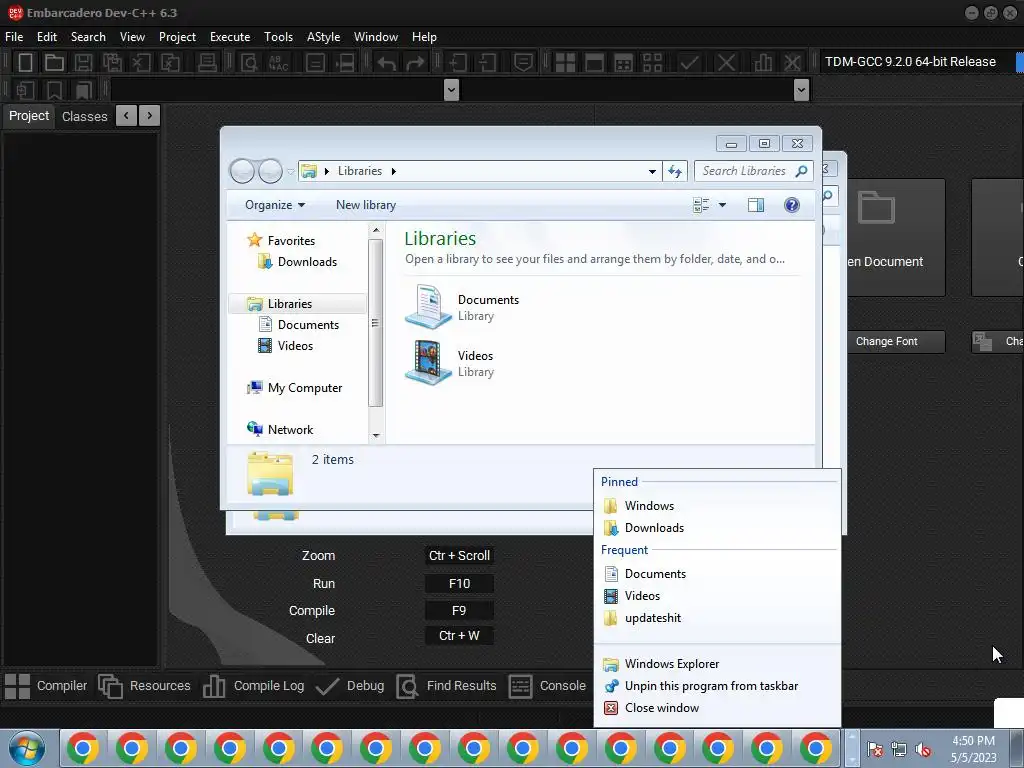Open updateshit folder from Frequent list
This screenshot has height=768, width=1024.
(x=716, y=618)
